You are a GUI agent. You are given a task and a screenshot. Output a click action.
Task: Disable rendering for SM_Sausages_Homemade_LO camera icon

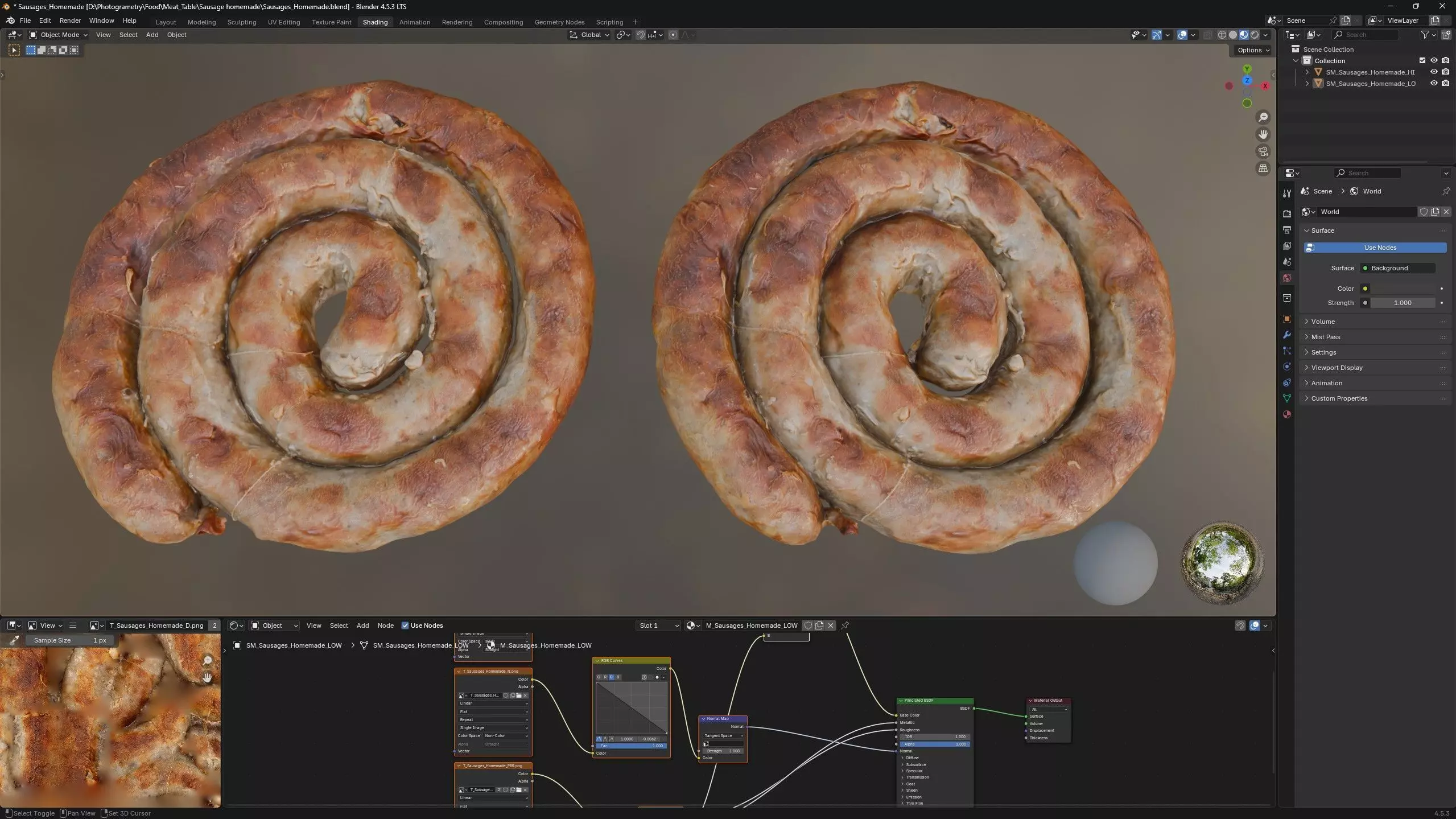[x=1445, y=83]
